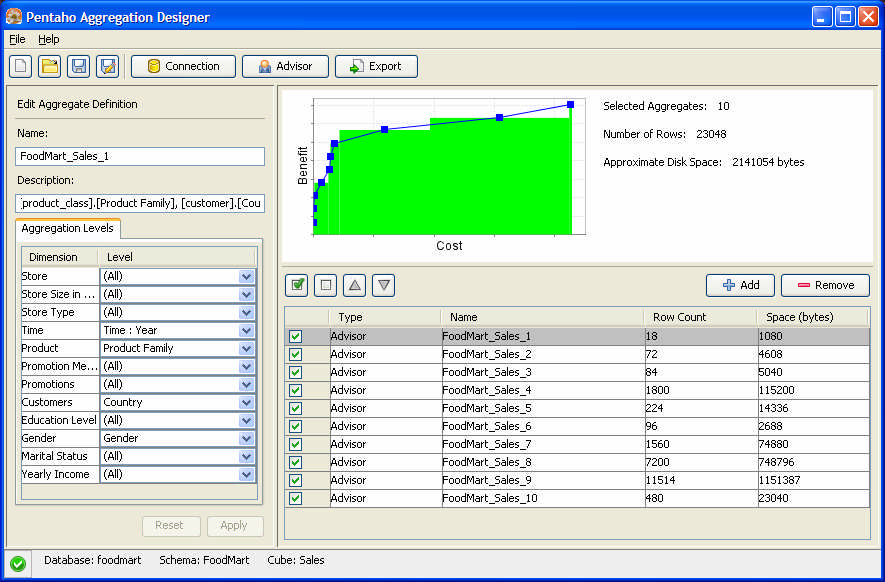The width and height of the screenshot is (885, 582).
Task: Click the Open folder toolbar icon
Action: pos(50,67)
